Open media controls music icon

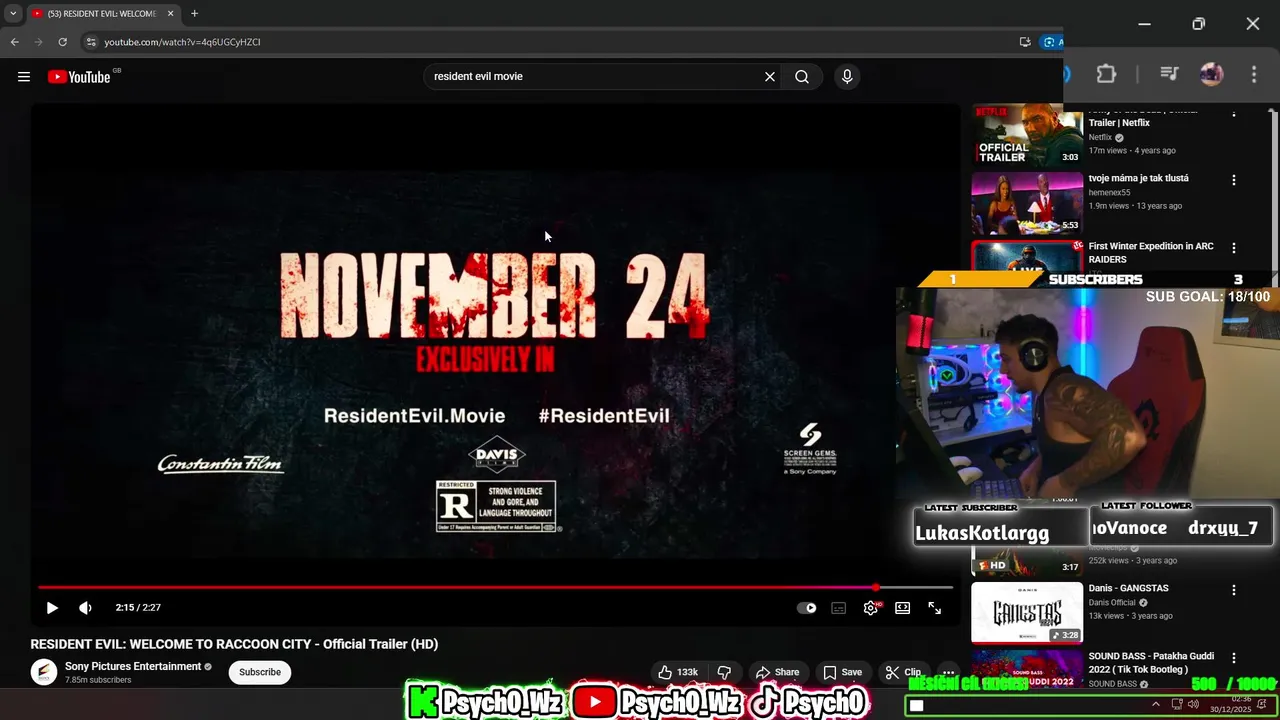point(1168,75)
